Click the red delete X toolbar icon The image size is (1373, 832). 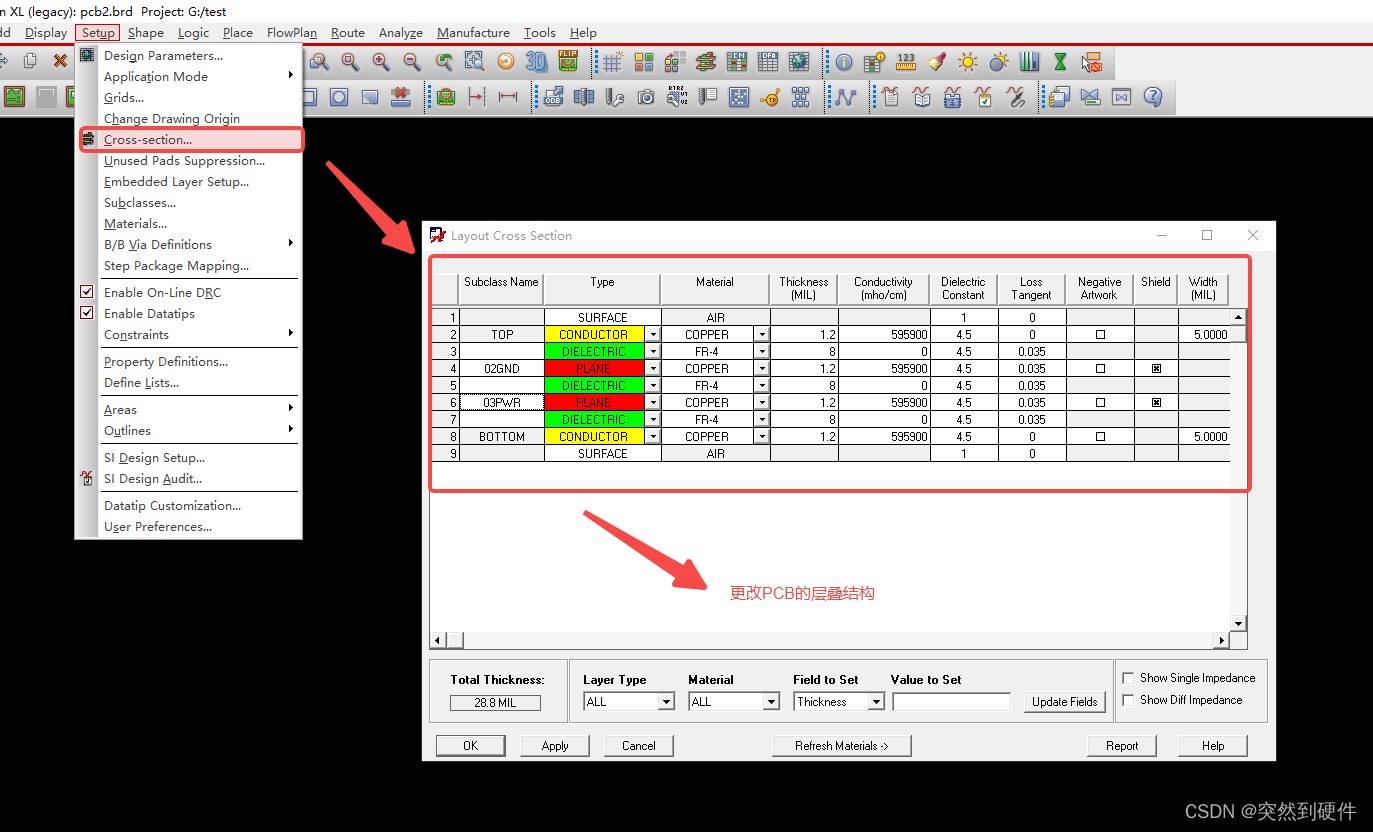pyautogui.click(x=60, y=61)
